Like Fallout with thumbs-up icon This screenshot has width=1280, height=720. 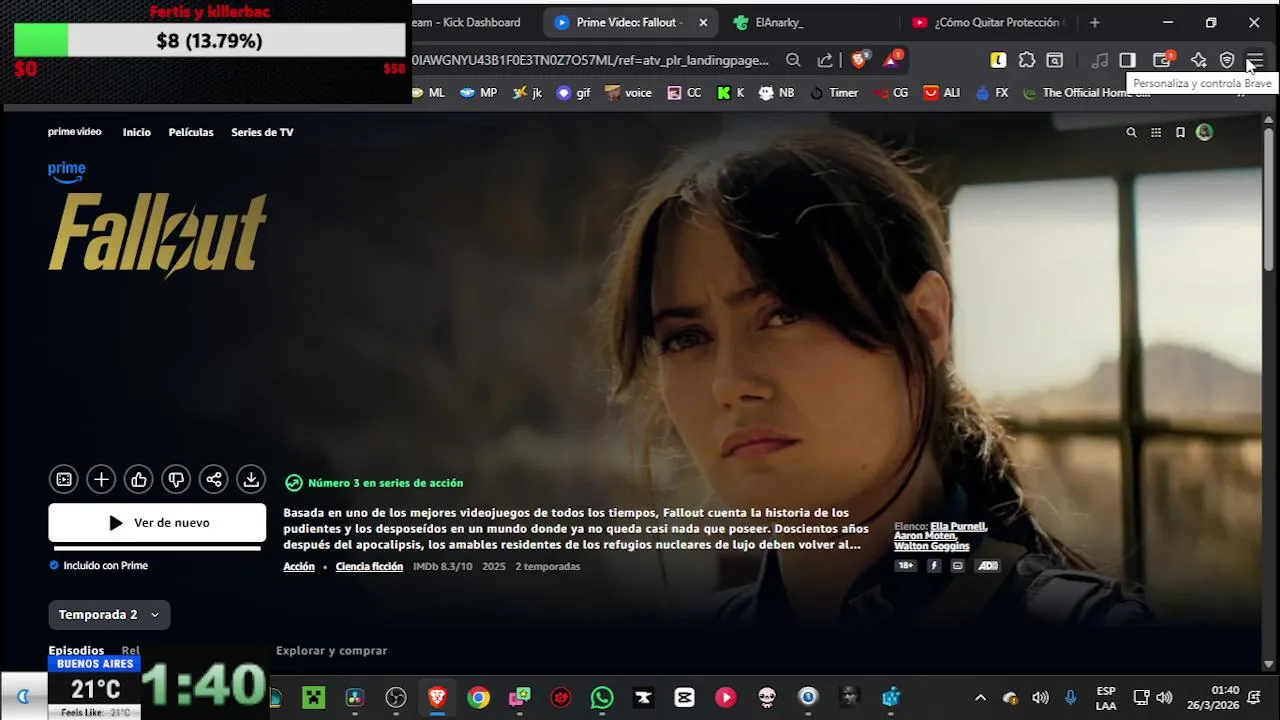tap(139, 480)
